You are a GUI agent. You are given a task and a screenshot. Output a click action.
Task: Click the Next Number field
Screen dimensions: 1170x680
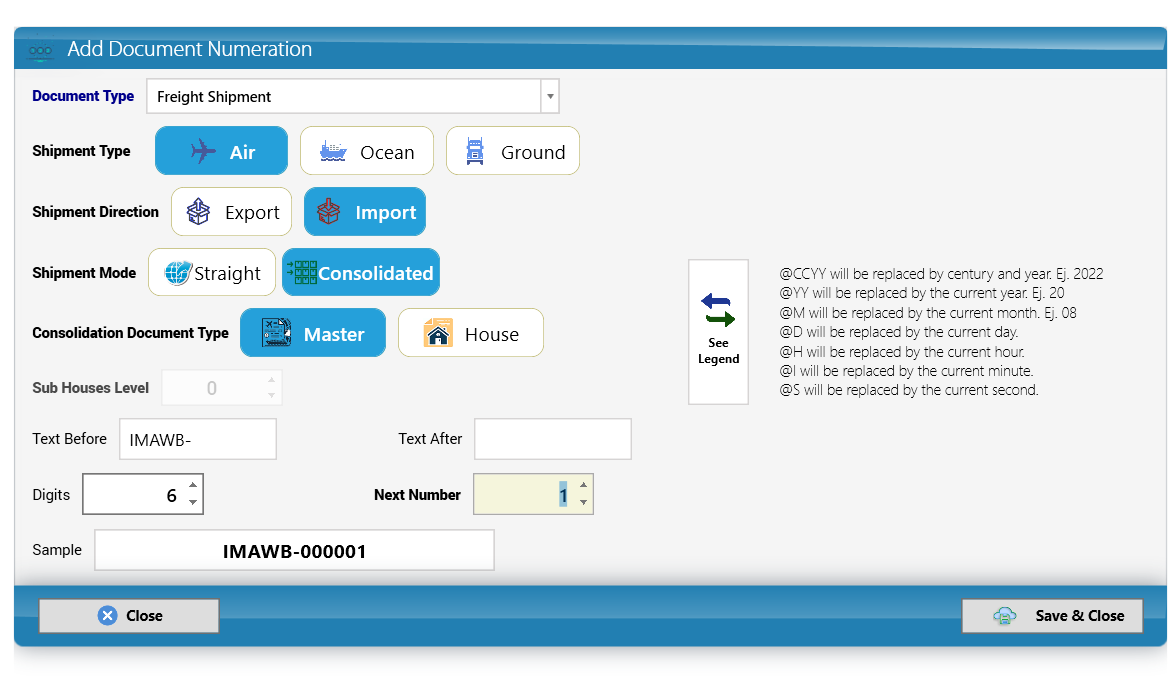(533, 494)
